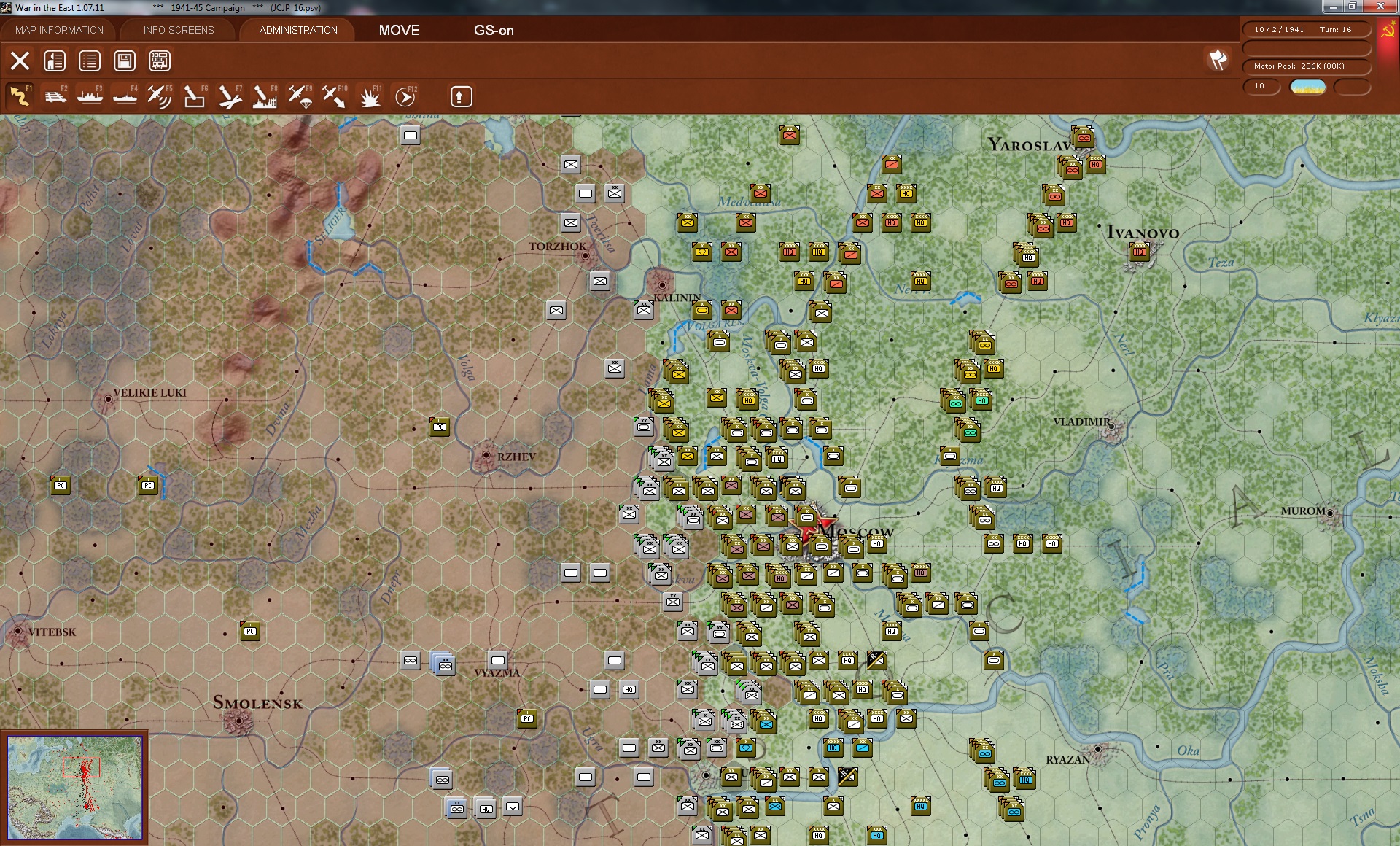Click the Vitebsk city label
Image resolution: width=1400 pixels, height=846 pixels.
tap(52, 632)
